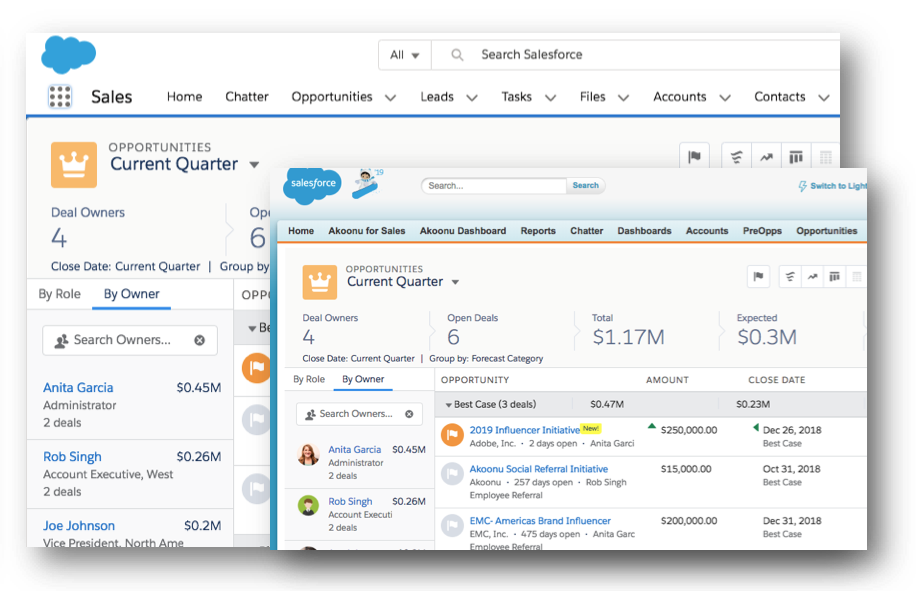The height and width of the screenshot is (591, 916).
Task: Open trend chart view in back window
Action: (766, 157)
